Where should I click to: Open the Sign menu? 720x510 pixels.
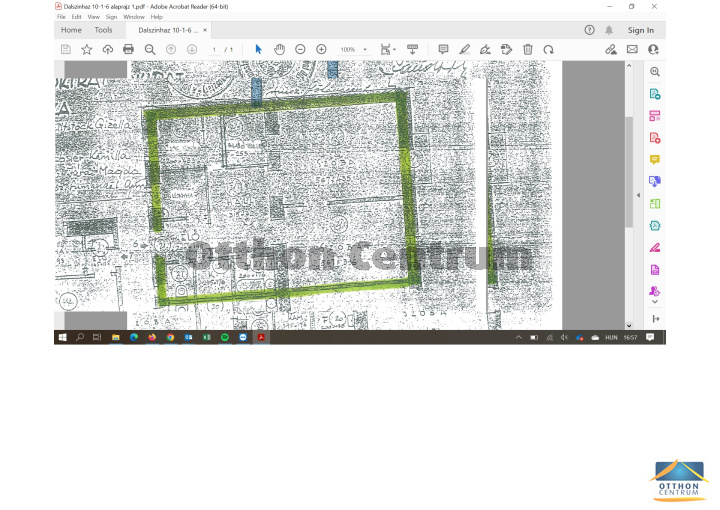coord(112,17)
